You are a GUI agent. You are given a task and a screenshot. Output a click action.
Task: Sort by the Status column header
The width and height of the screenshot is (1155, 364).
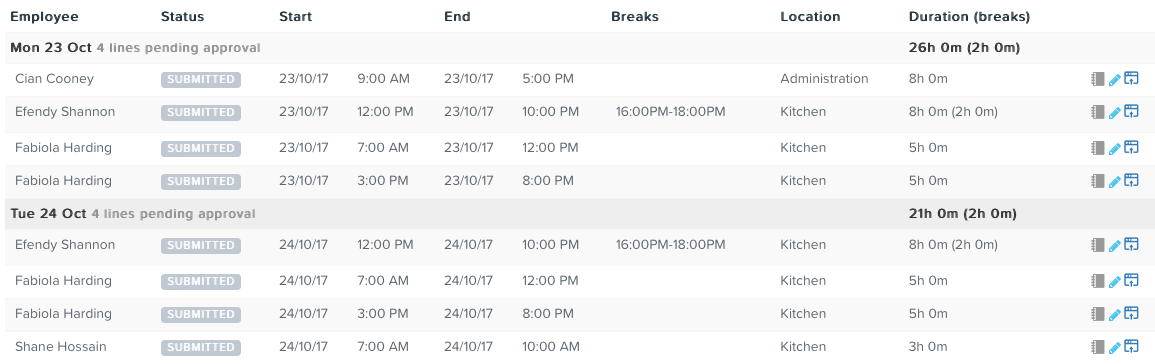click(182, 16)
